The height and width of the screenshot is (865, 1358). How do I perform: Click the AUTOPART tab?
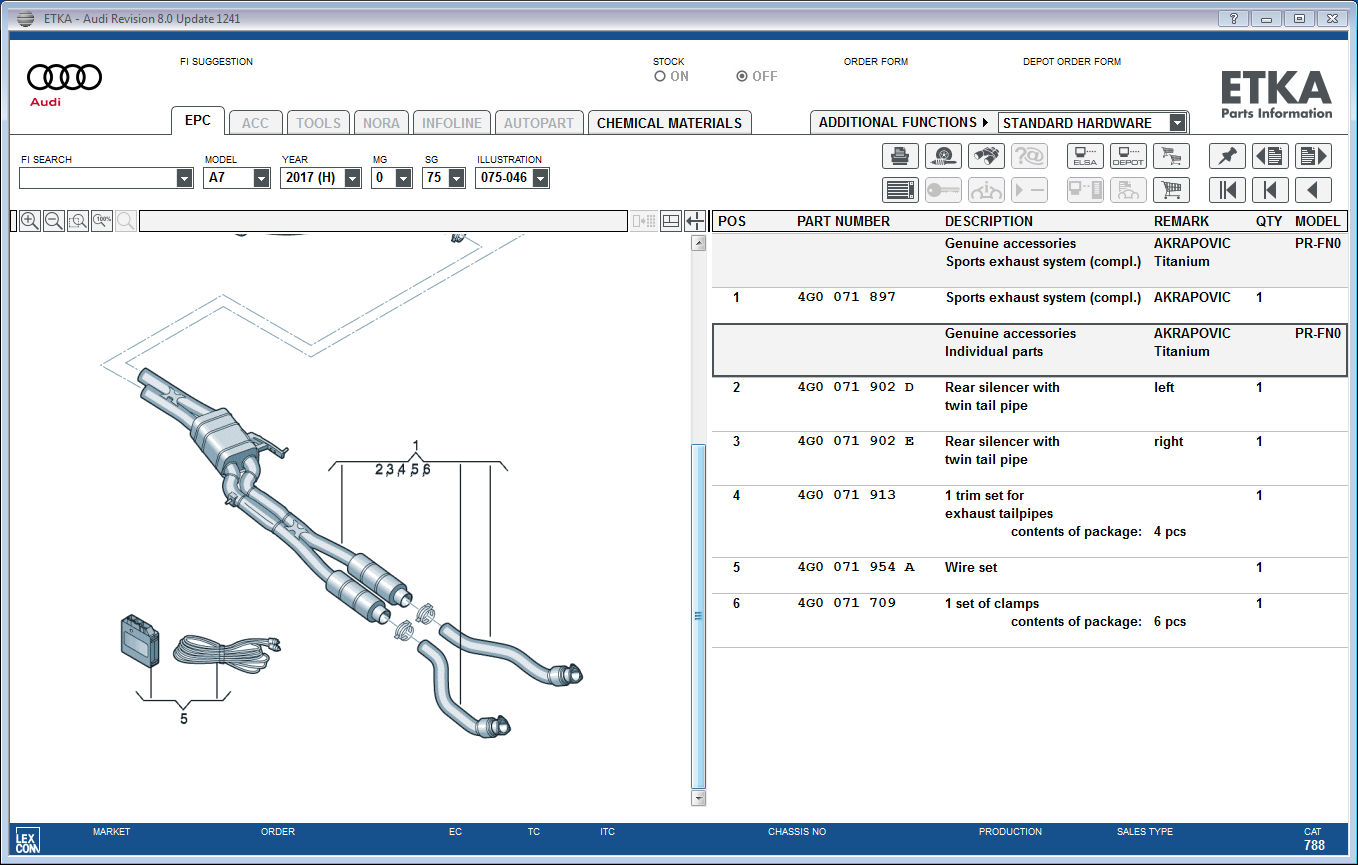coord(539,123)
